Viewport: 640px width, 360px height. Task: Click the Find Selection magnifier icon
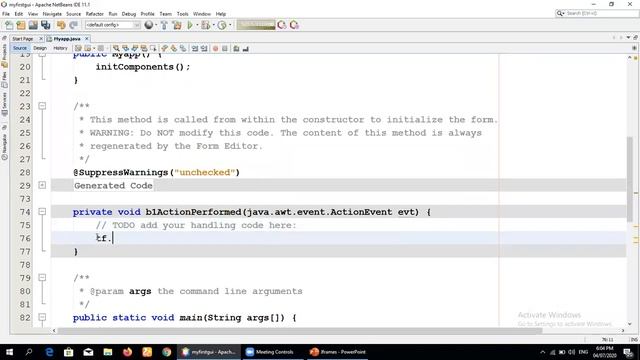click(116, 49)
